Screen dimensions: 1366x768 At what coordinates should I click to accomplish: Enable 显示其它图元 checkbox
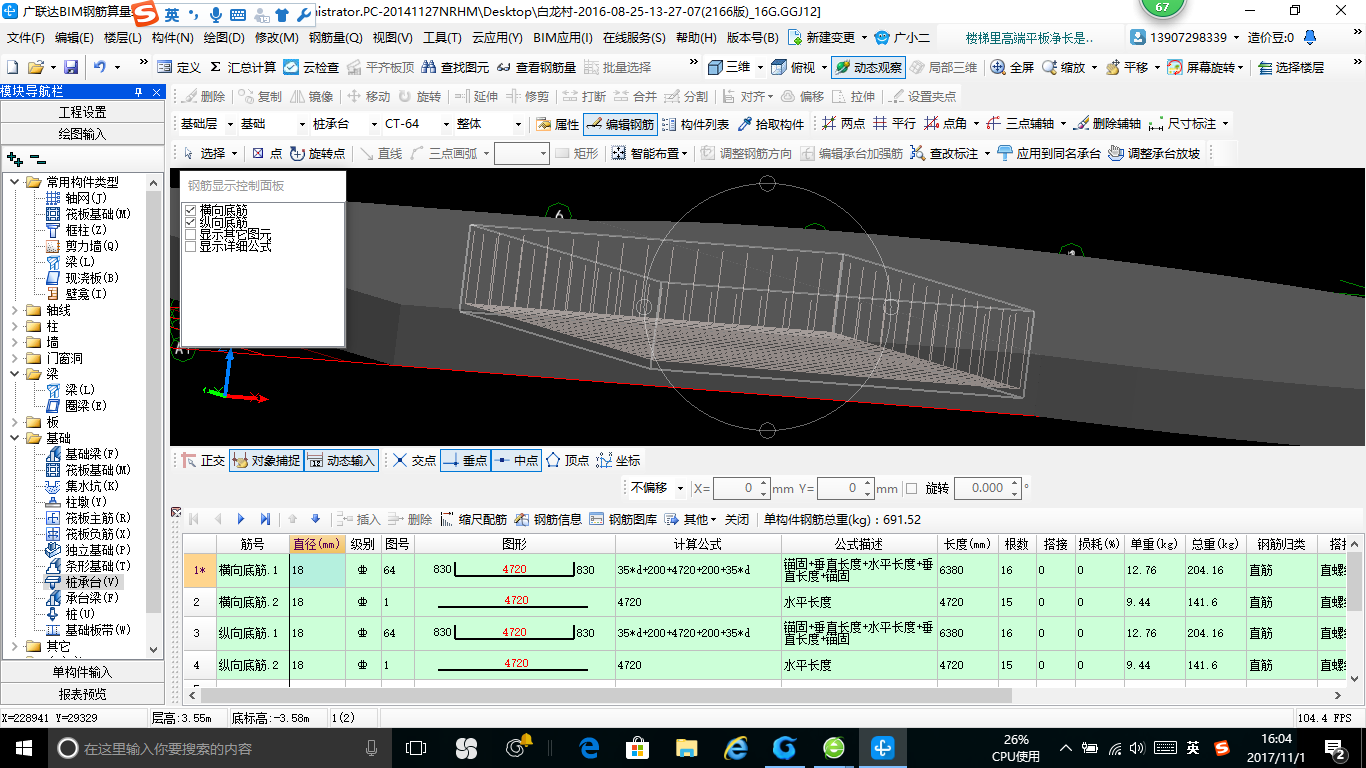click(x=190, y=234)
